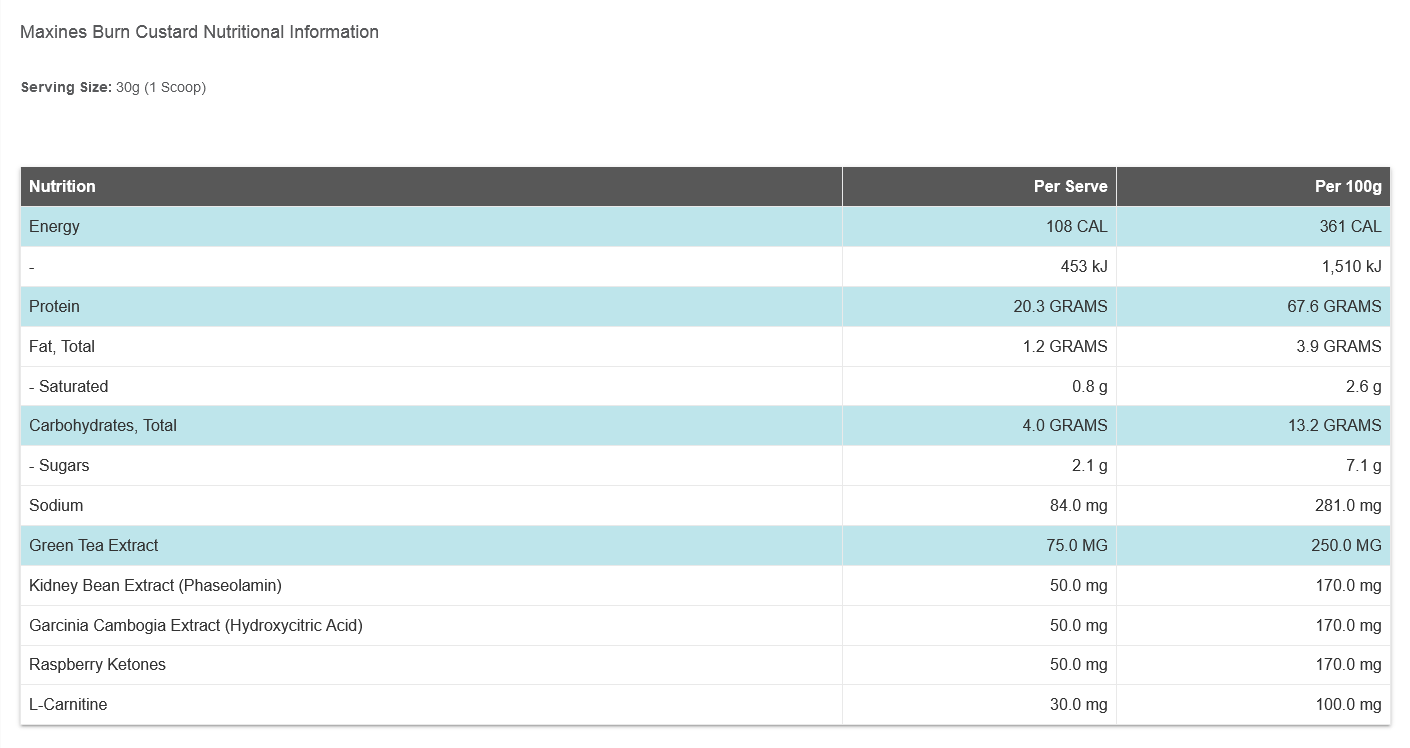The image size is (1410, 748).
Task: Select the 'Sodium' row label
Action: coord(56,505)
